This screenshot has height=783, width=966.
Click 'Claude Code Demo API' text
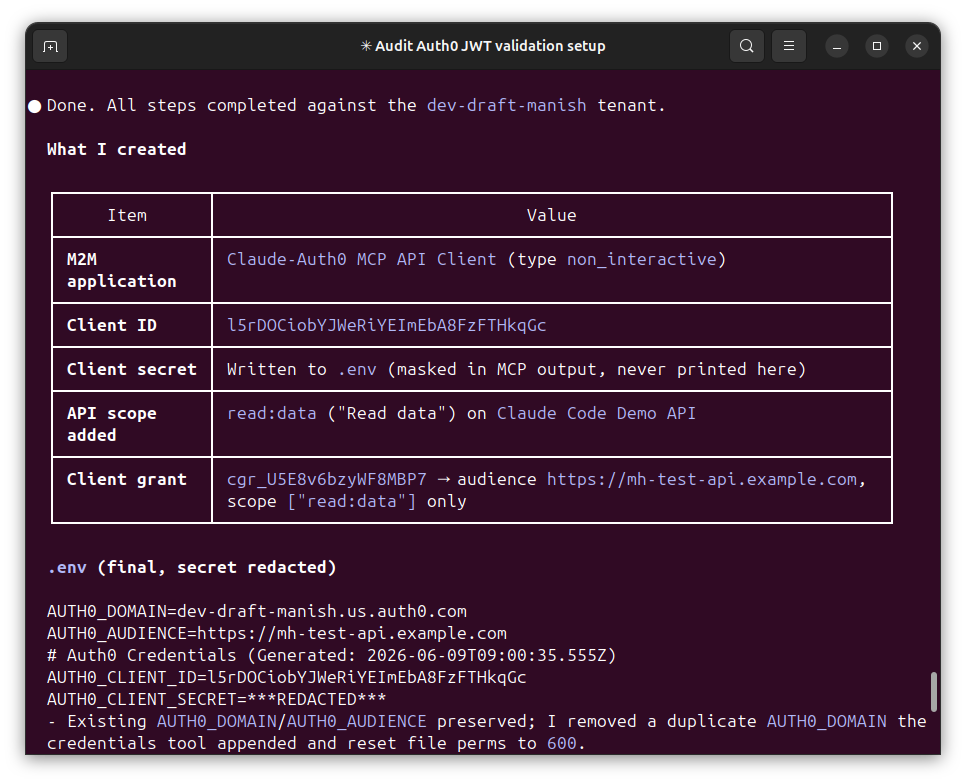pos(596,413)
